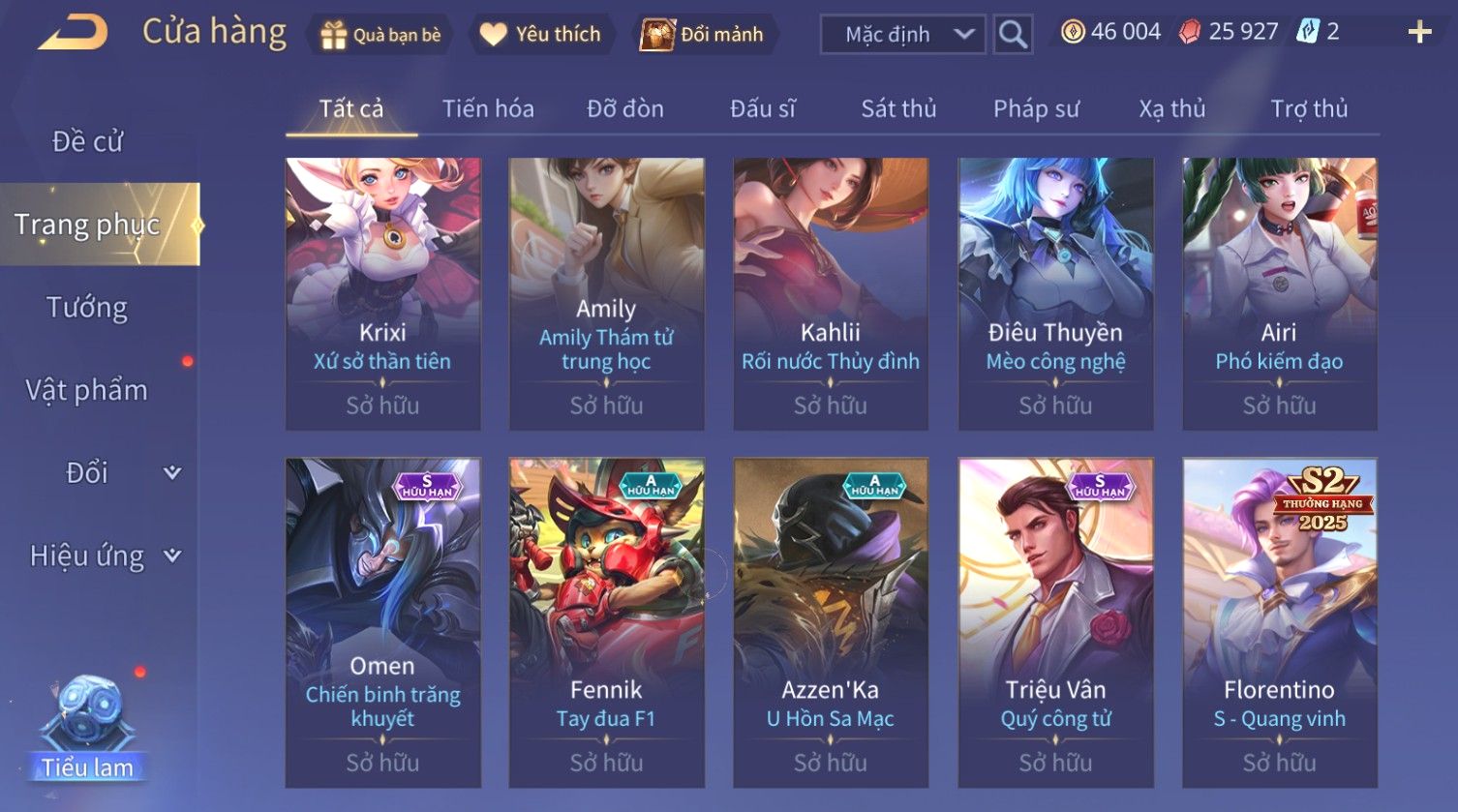The width and height of the screenshot is (1458, 812).
Task: Switch to the Tiến hóa tab
Action: click(488, 108)
